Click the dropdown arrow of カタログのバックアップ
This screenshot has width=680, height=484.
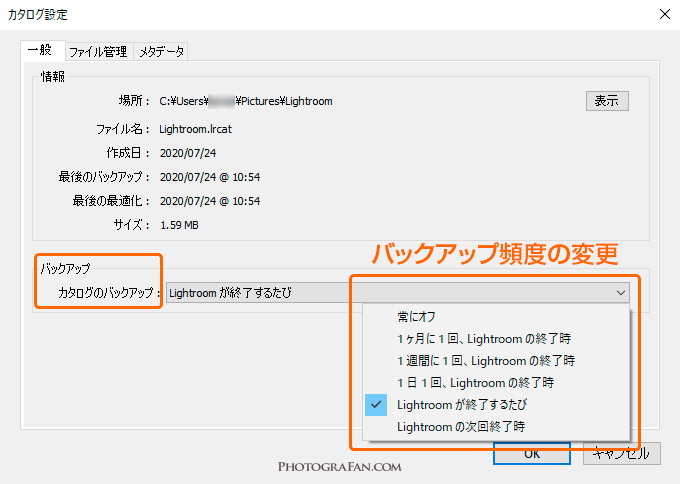(621, 293)
